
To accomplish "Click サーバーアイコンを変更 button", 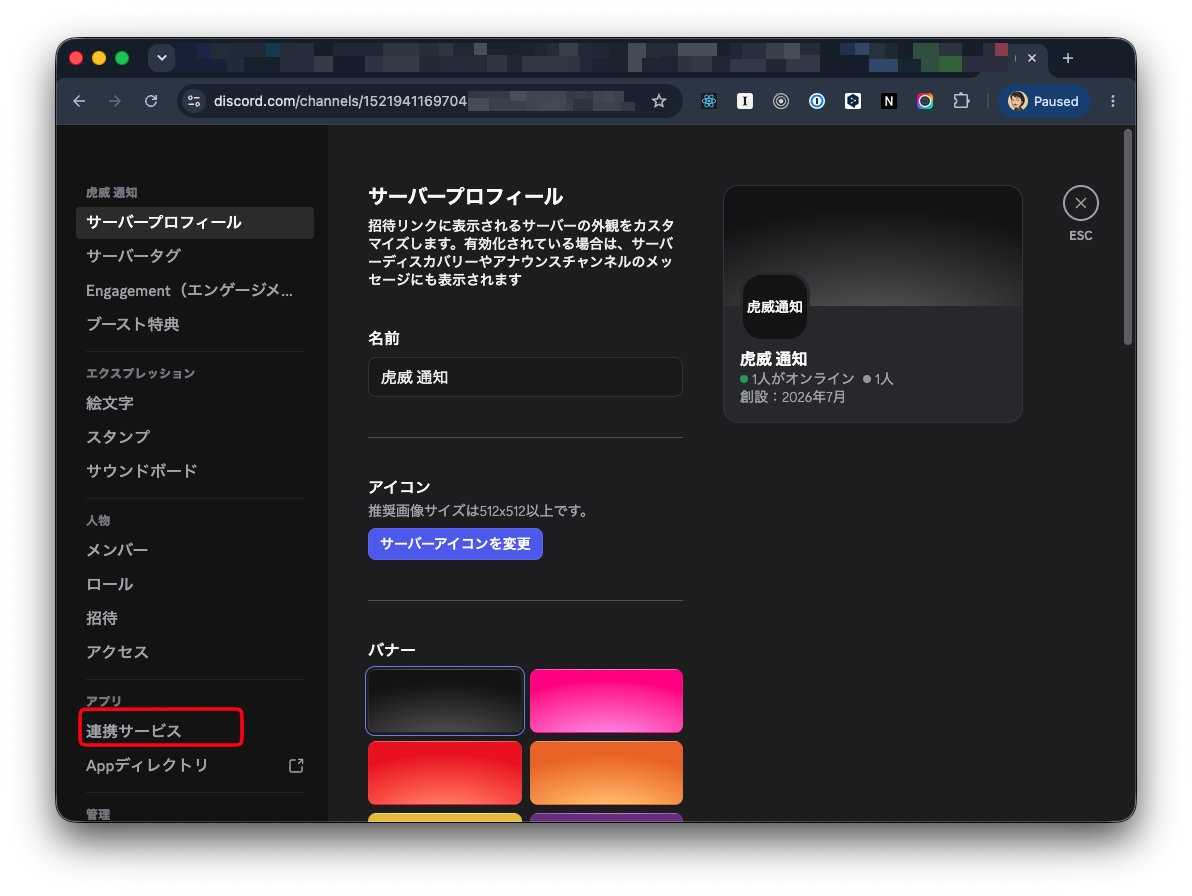I will click(455, 544).
